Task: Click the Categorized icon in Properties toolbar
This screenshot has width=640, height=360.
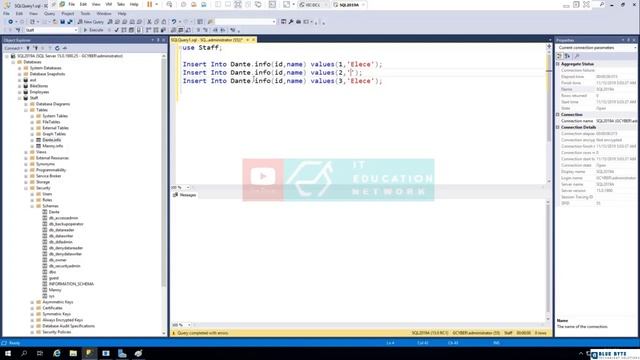Action: (x=560, y=56)
